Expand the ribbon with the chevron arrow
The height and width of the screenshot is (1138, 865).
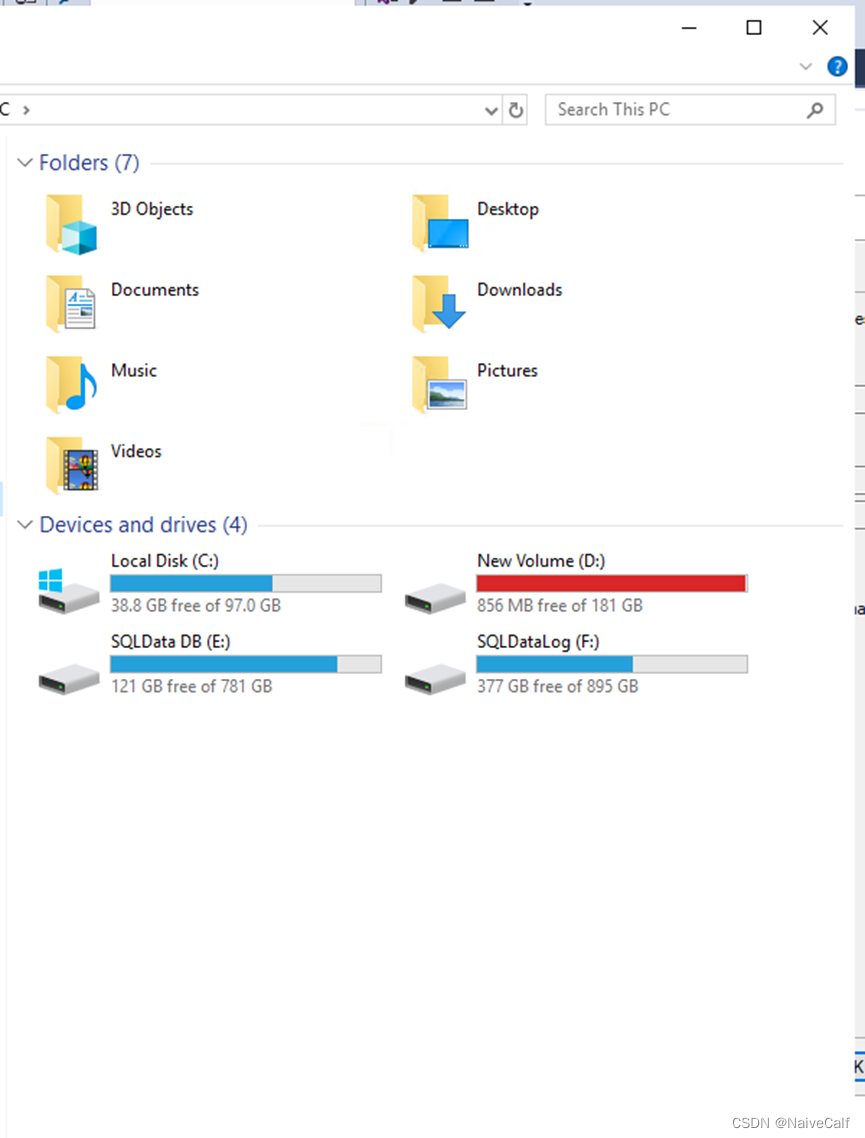click(x=805, y=66)
